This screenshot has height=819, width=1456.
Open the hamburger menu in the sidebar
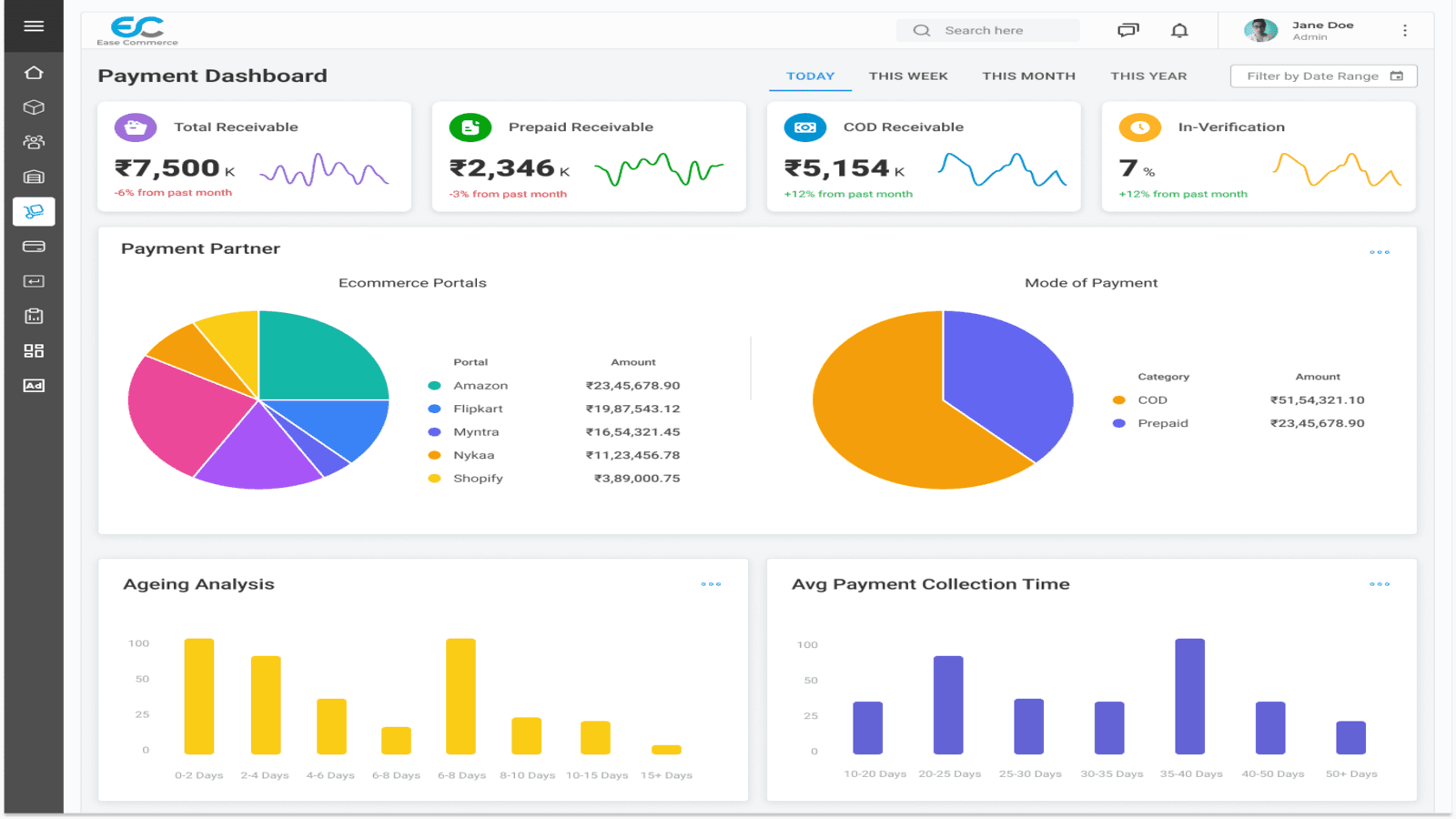[x=34, y=26]
